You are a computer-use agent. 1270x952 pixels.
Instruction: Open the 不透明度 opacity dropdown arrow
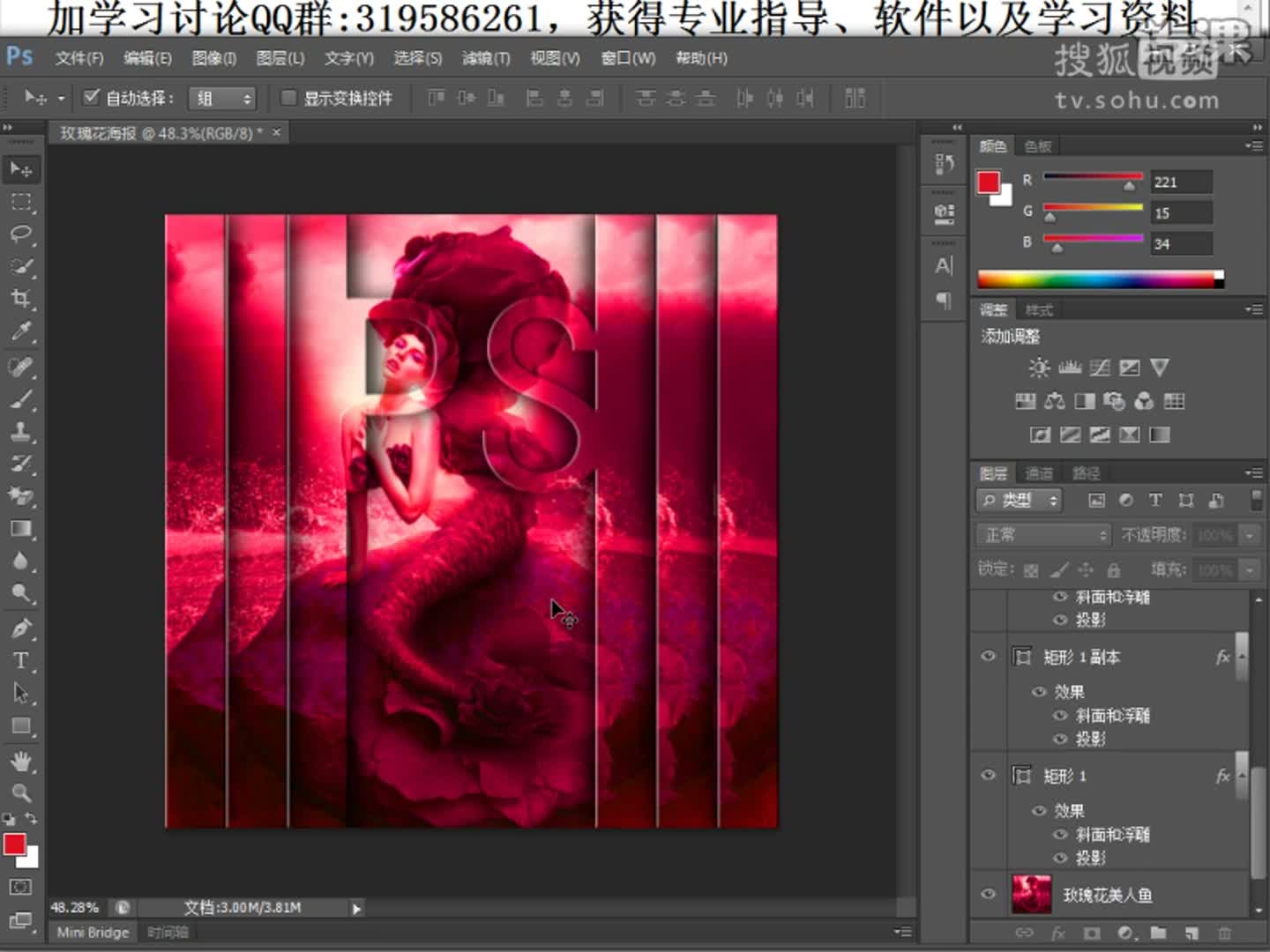(x=1250, y=535)
